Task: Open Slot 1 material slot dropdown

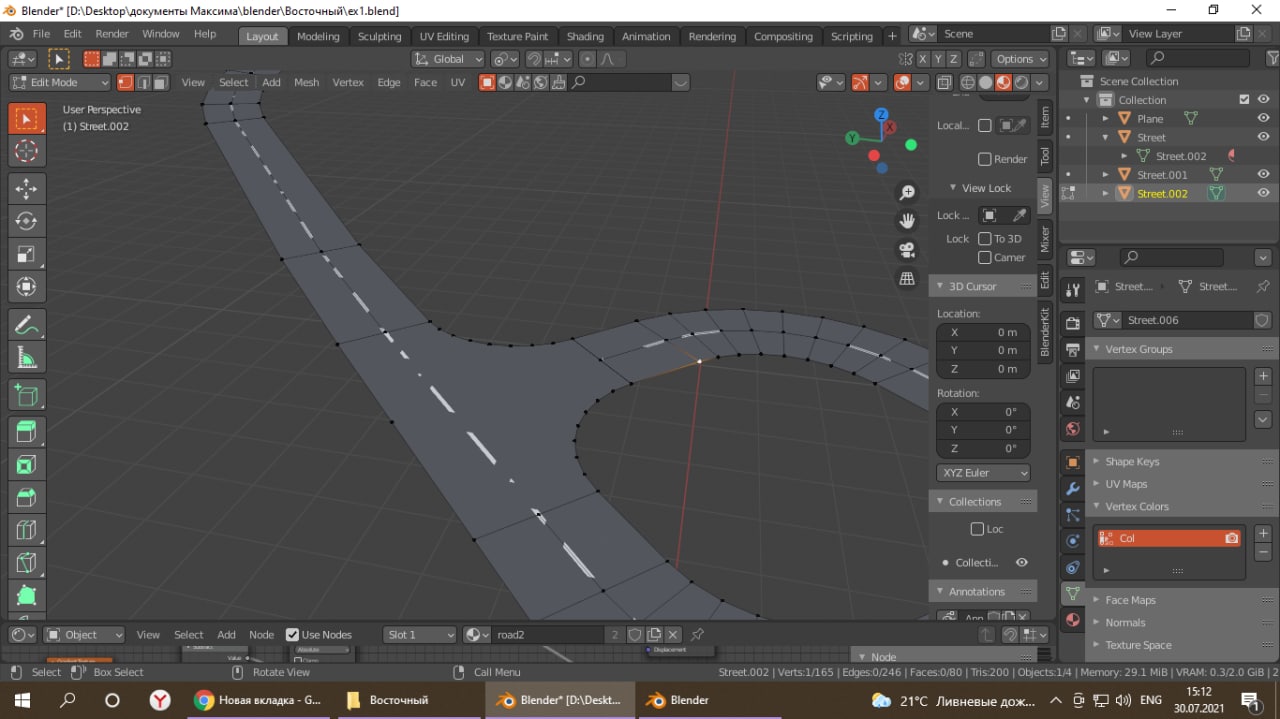Action: click(420, 635)
